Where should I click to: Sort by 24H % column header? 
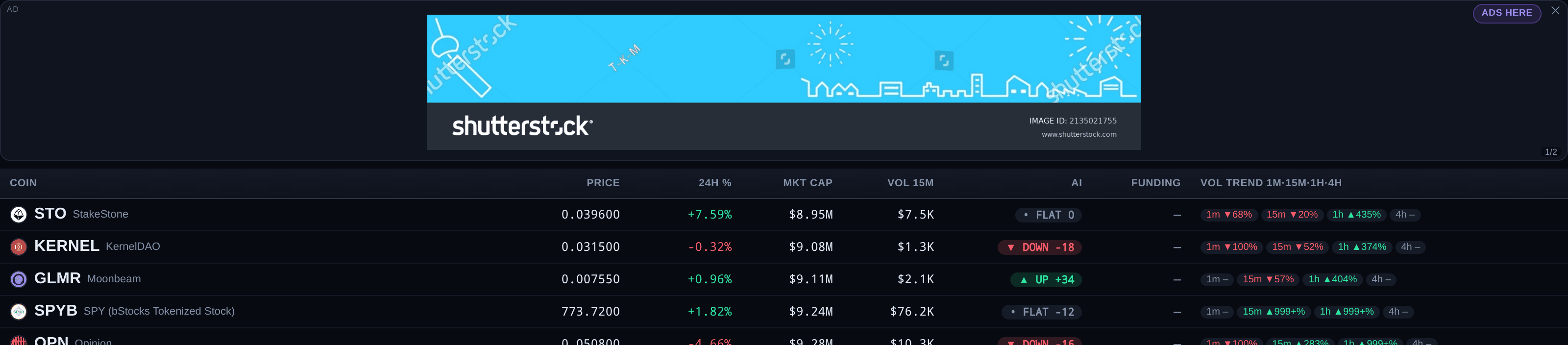click(714, 182)
